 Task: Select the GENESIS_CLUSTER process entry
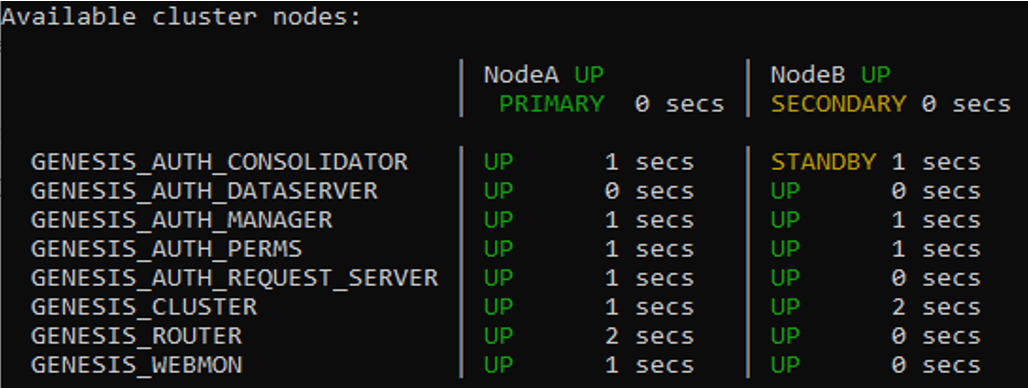pos(144,307)
